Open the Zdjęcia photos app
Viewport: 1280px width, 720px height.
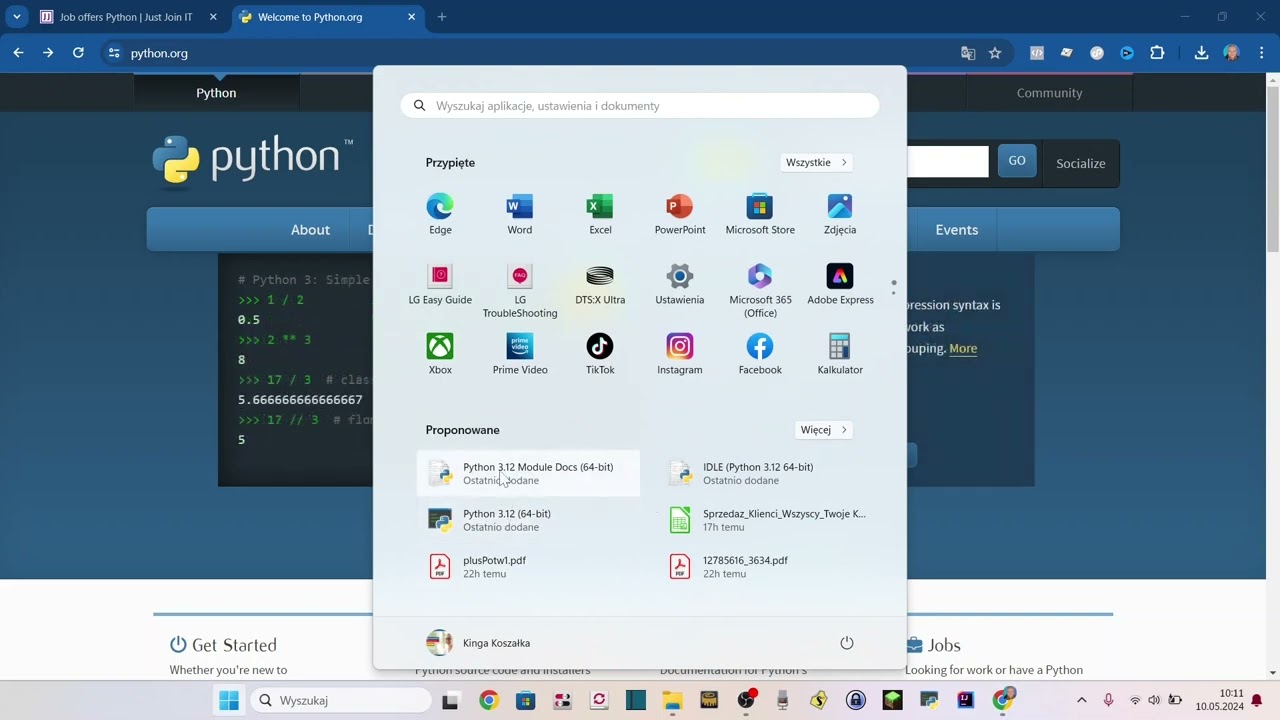click(x=840, y=214)
